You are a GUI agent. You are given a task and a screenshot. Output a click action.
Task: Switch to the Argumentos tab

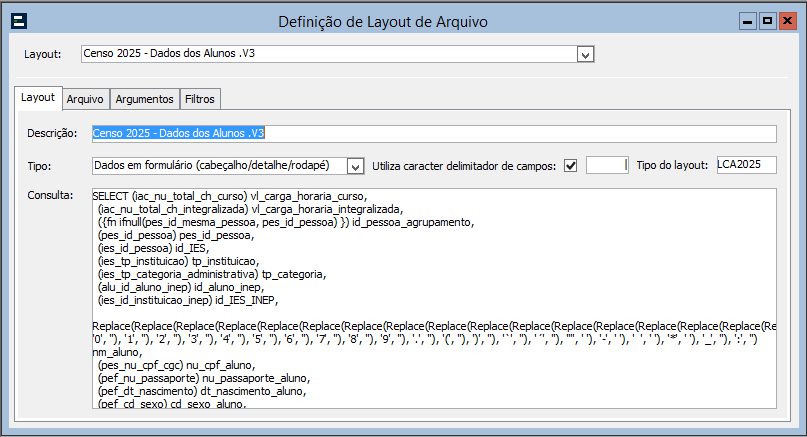tap(145, 99)
